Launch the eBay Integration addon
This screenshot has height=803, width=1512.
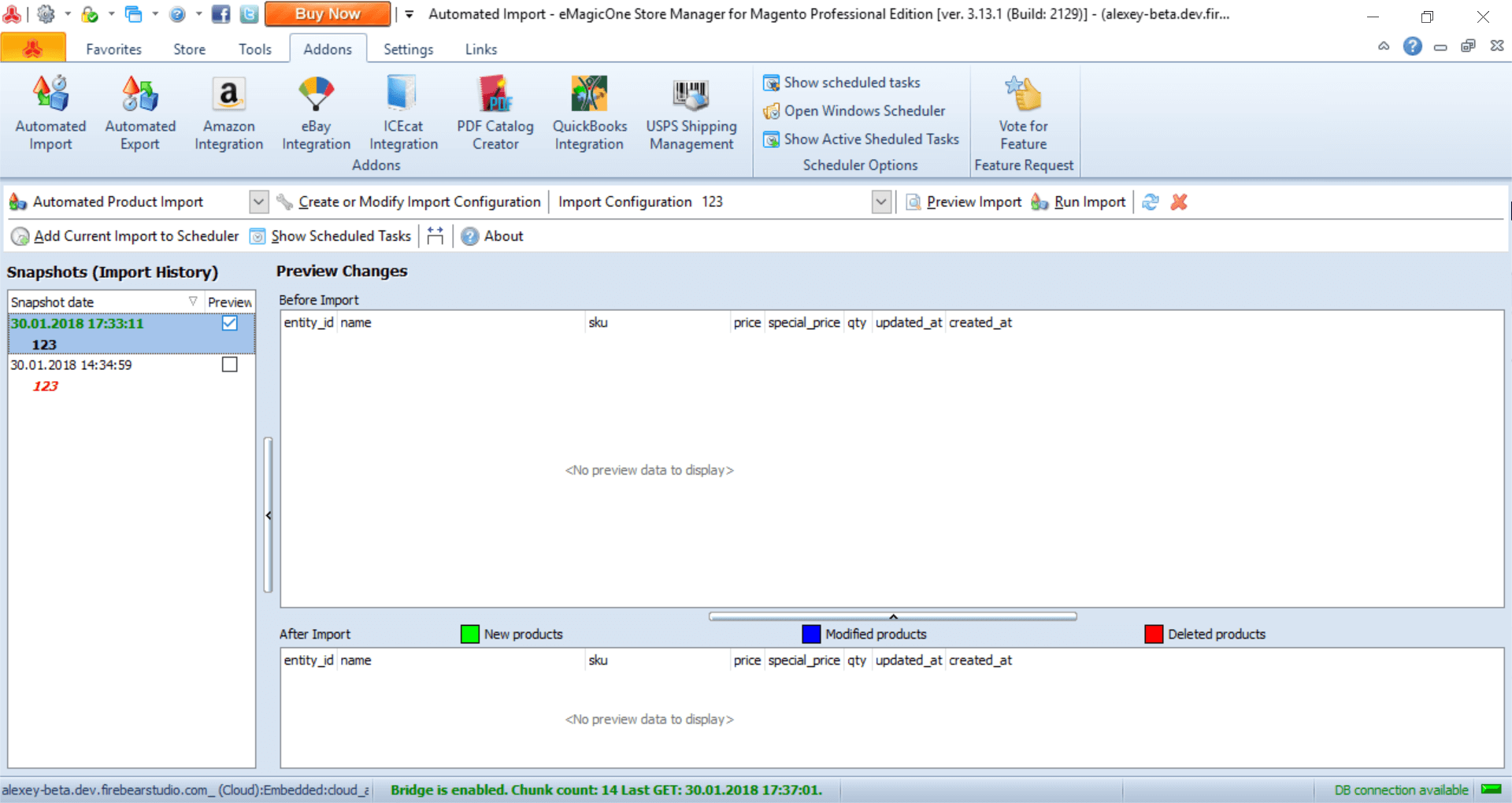point(316,113)
